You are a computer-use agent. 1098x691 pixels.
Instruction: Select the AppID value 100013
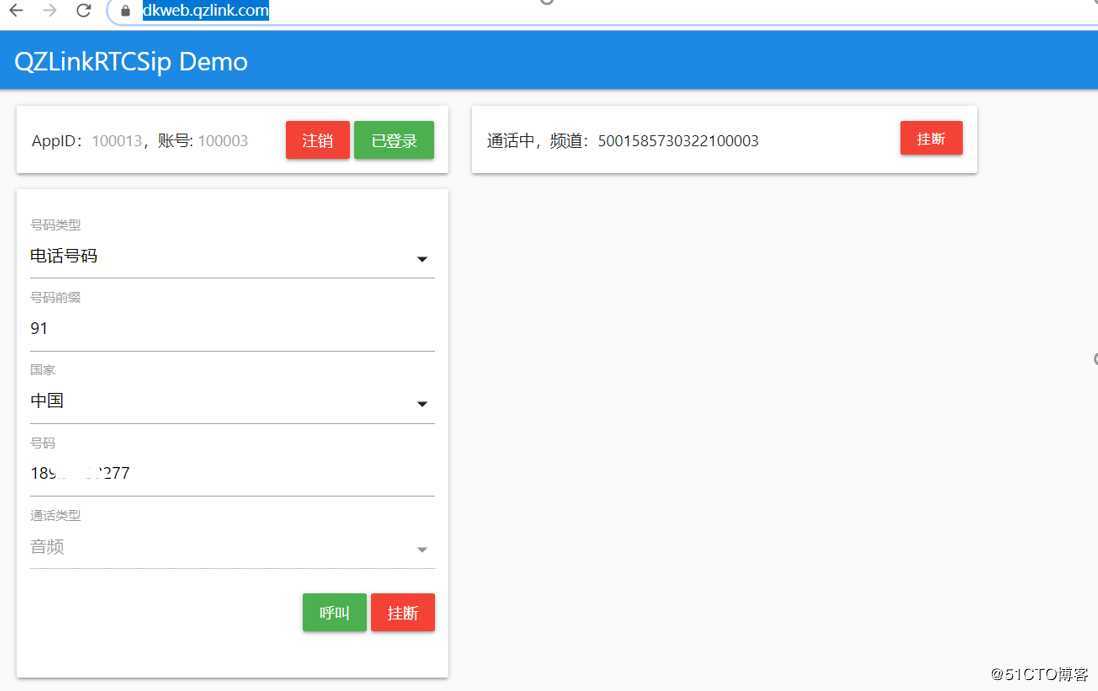pos(117,141)
